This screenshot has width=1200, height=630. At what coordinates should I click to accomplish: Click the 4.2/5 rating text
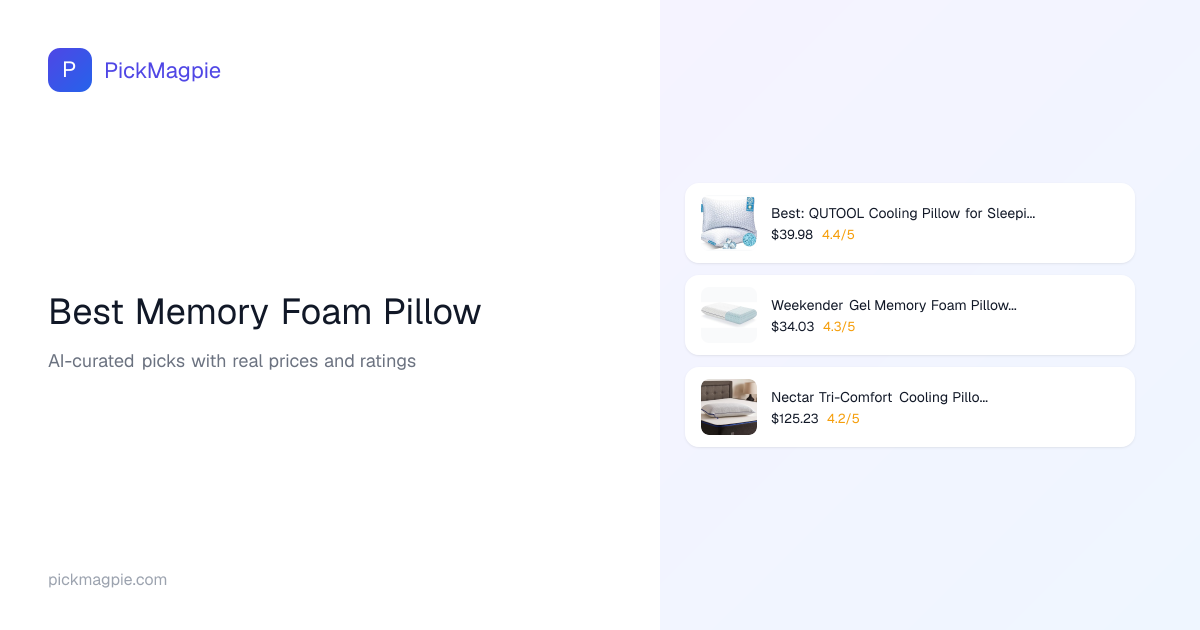pos(843,419)
